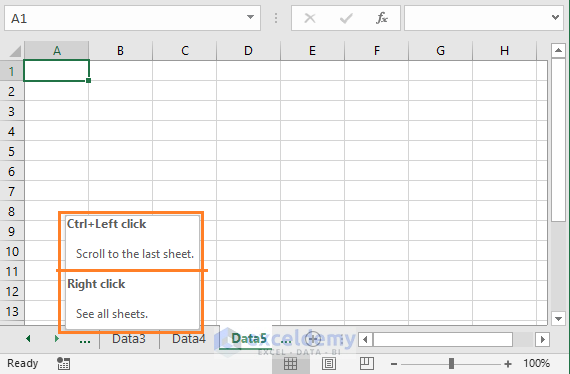Screen dimensions: 570x374
Task: Click the horizontal scrollbar left arrow
Action: point(365,339)
